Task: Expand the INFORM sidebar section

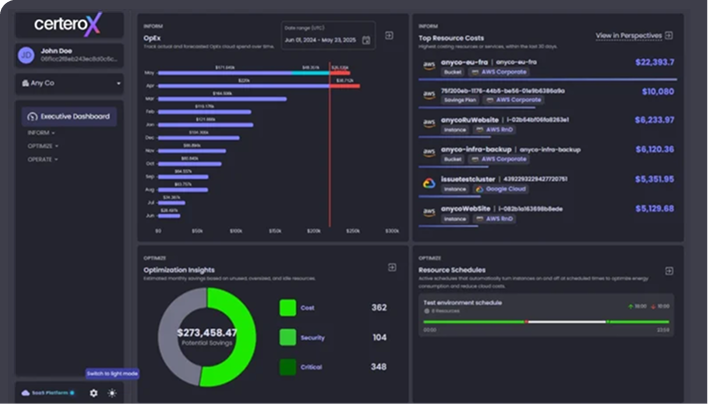Action: click(41, 132)
